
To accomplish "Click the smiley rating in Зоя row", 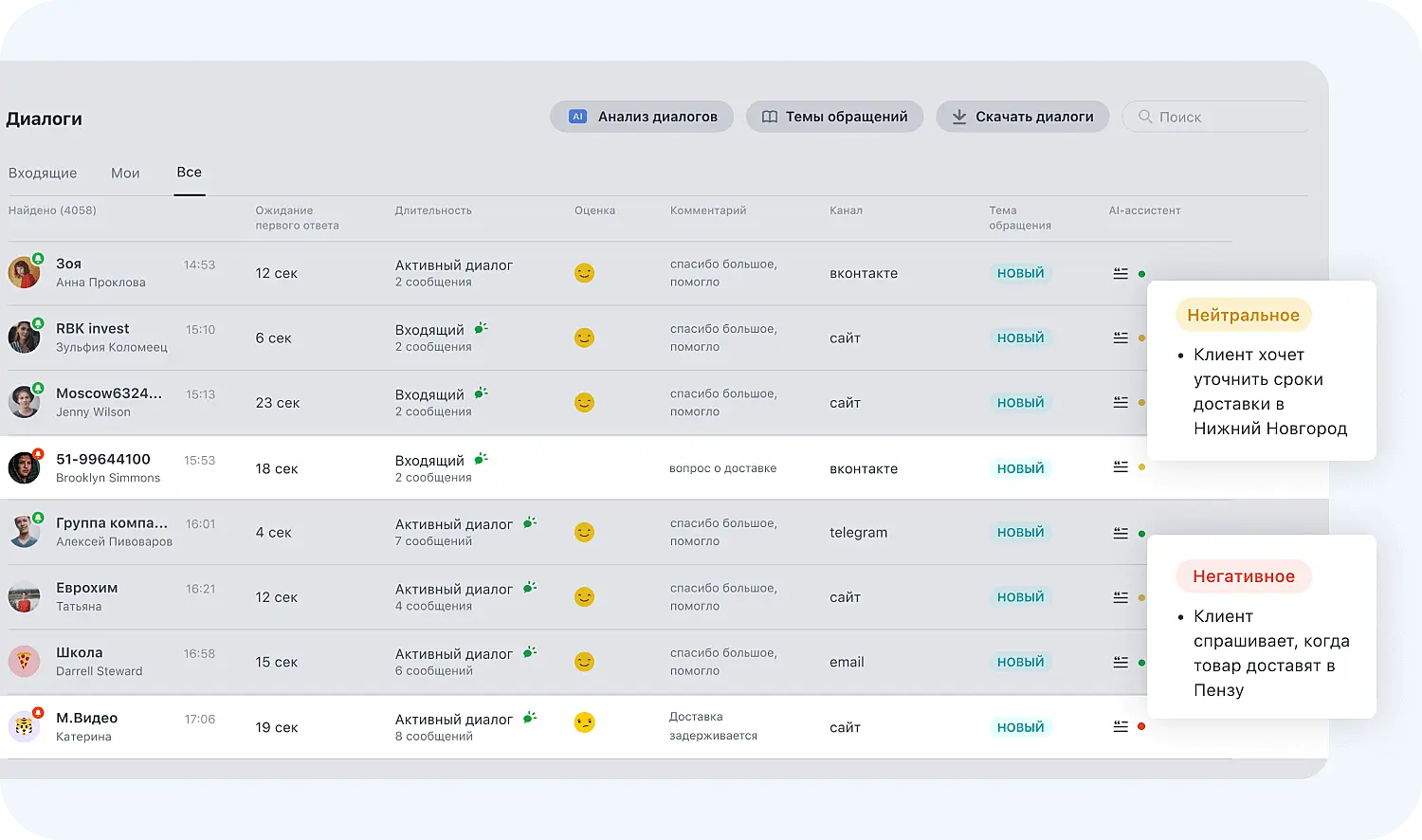I will click(584, 273).
